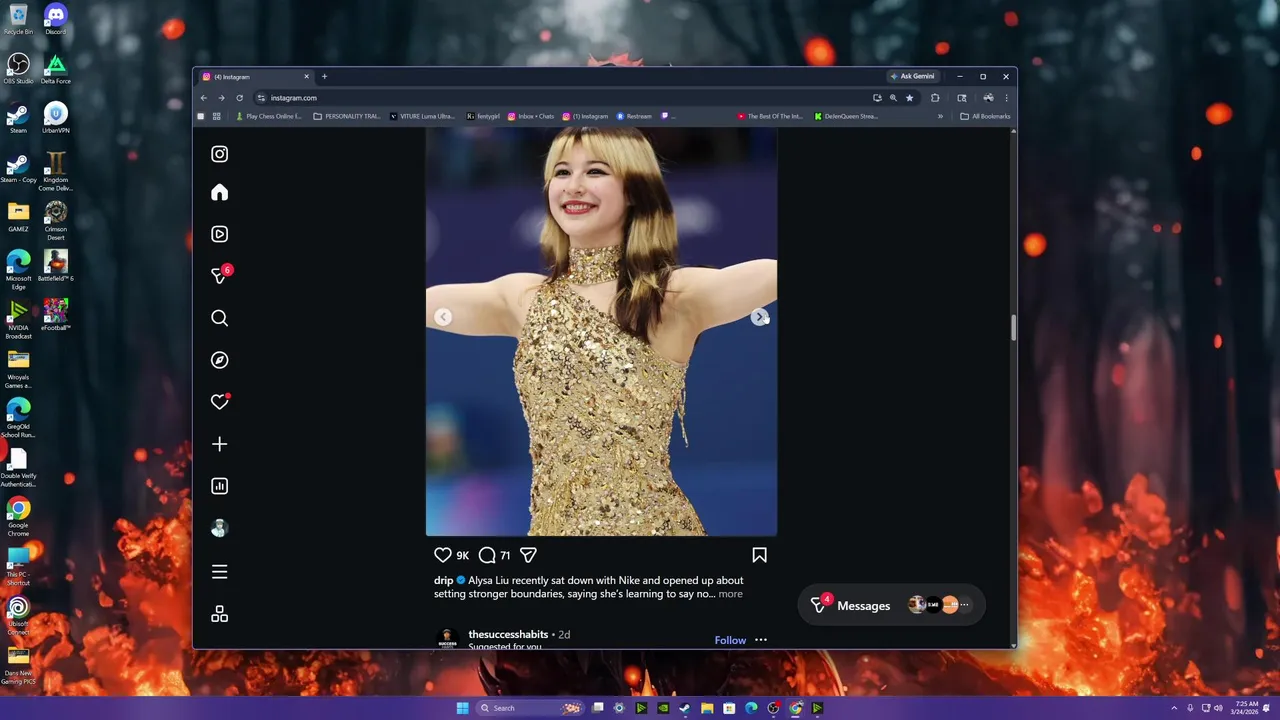The height and width of the screenshot is (720, 1280).
Task: Open a new browser tab
Action: (x=324, y=76)
